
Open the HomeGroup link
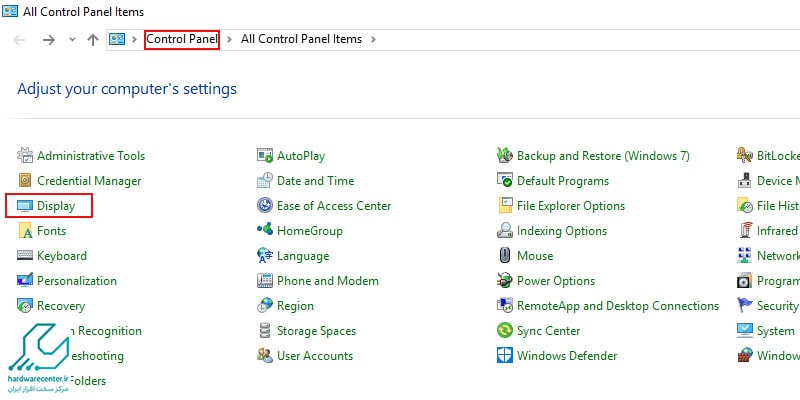point(310,231)
